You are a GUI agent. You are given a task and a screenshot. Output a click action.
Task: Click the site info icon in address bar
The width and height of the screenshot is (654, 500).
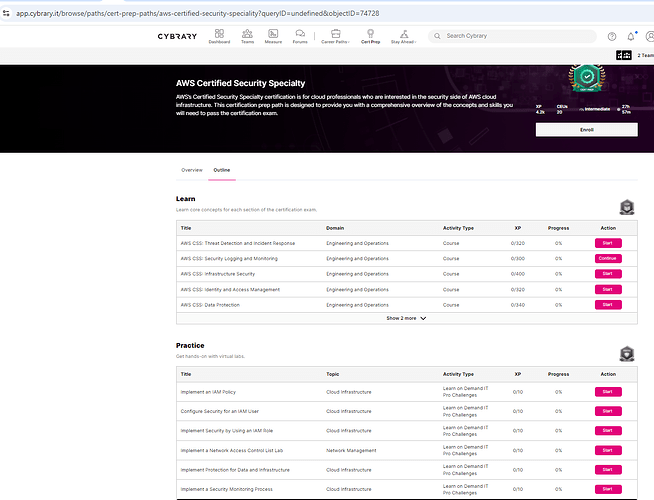pos(8,13)
